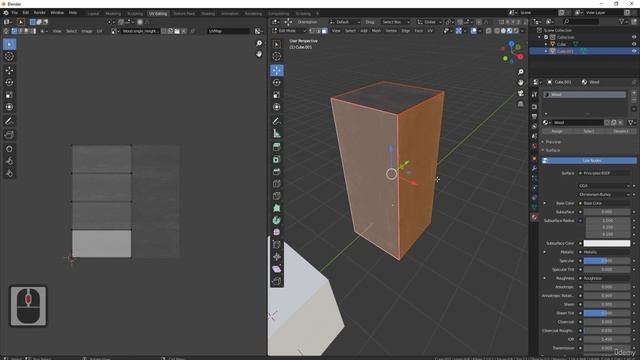
Task: Select the Scale tool in 3D viewport toolbar
Action: click(x=277, y=95)
